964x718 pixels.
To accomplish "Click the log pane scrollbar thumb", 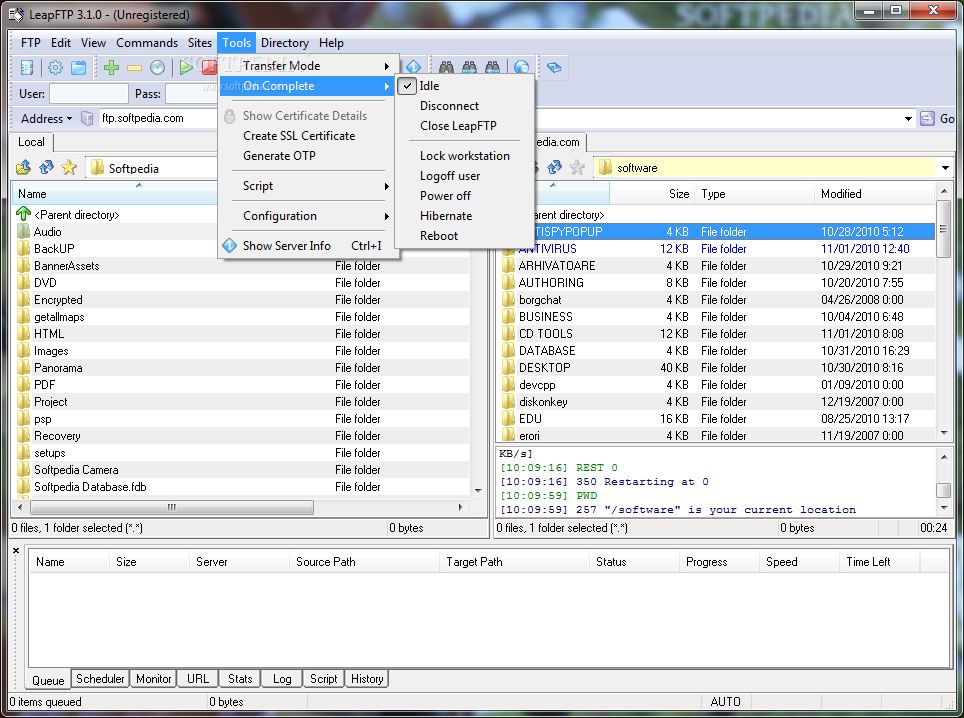I will 943,490.
